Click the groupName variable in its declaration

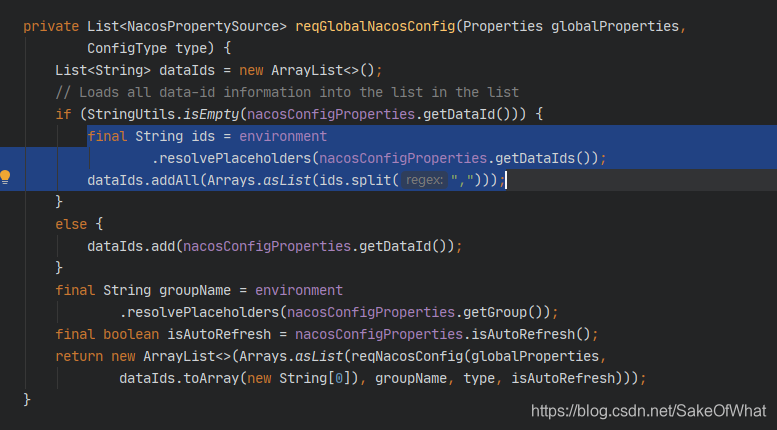pyautogui.click(x=195, y=290)
